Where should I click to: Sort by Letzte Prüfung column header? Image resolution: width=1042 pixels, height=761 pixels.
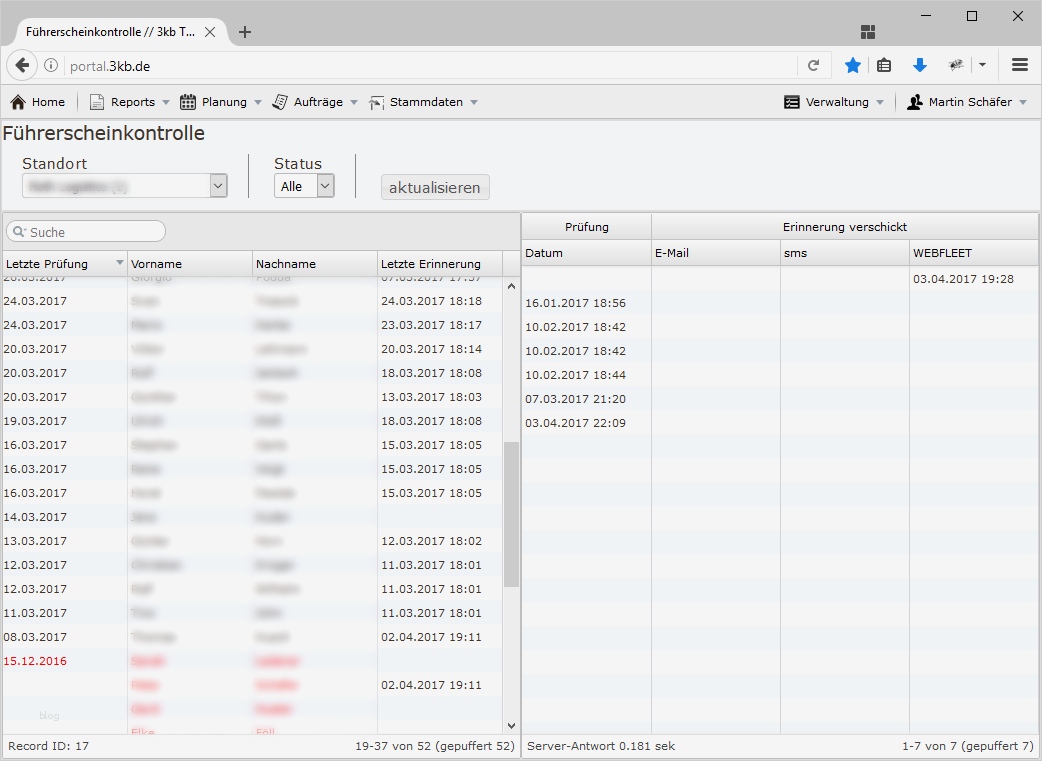pyautogui.click(x=64, y=264)
